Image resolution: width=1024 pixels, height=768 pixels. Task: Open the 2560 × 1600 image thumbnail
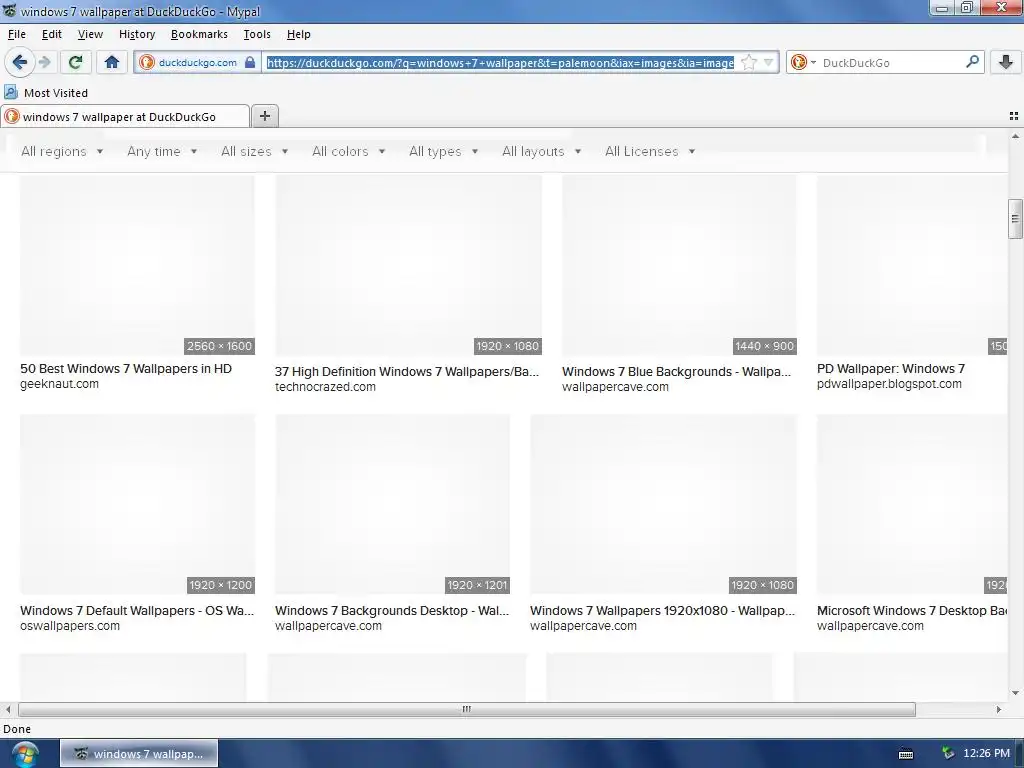[x=137, y=265]
